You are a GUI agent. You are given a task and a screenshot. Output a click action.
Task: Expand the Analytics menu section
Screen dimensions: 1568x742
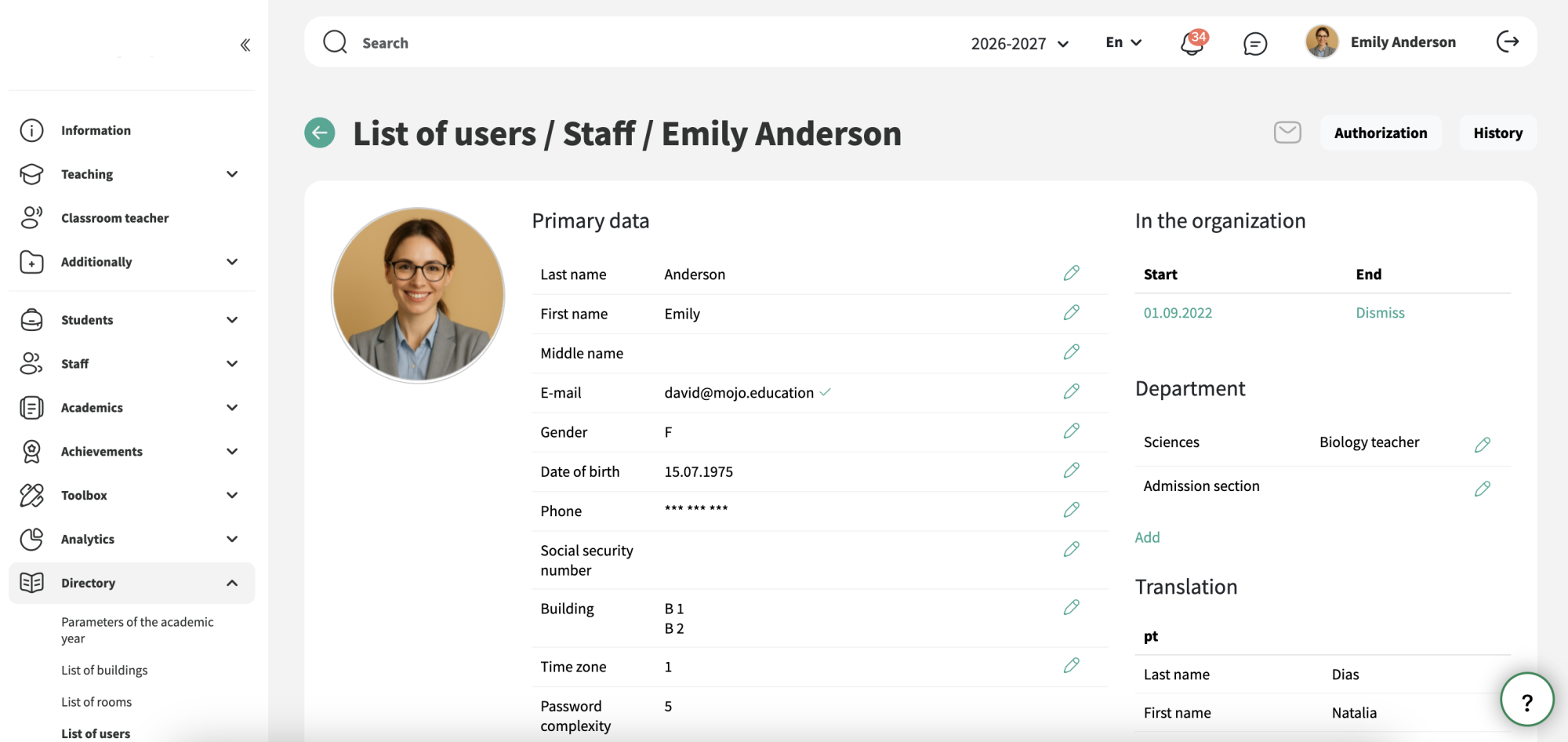(x=132, y=539)
